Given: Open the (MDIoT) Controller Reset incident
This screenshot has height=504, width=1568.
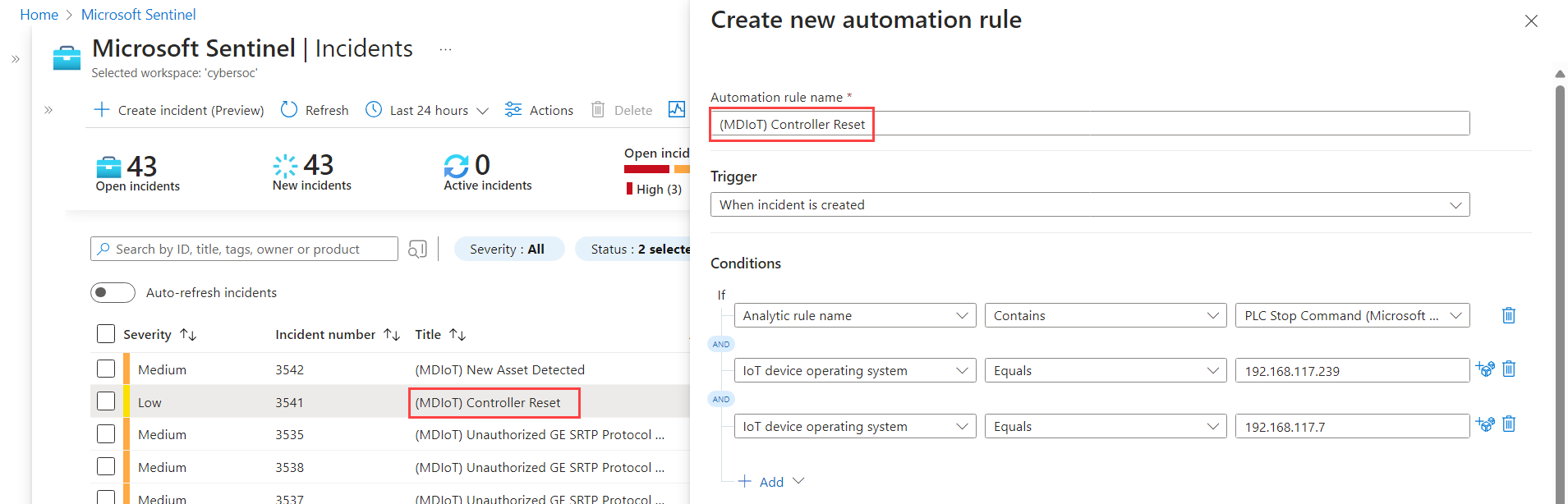Looking at the screenshot, I should tap(488, 402).
